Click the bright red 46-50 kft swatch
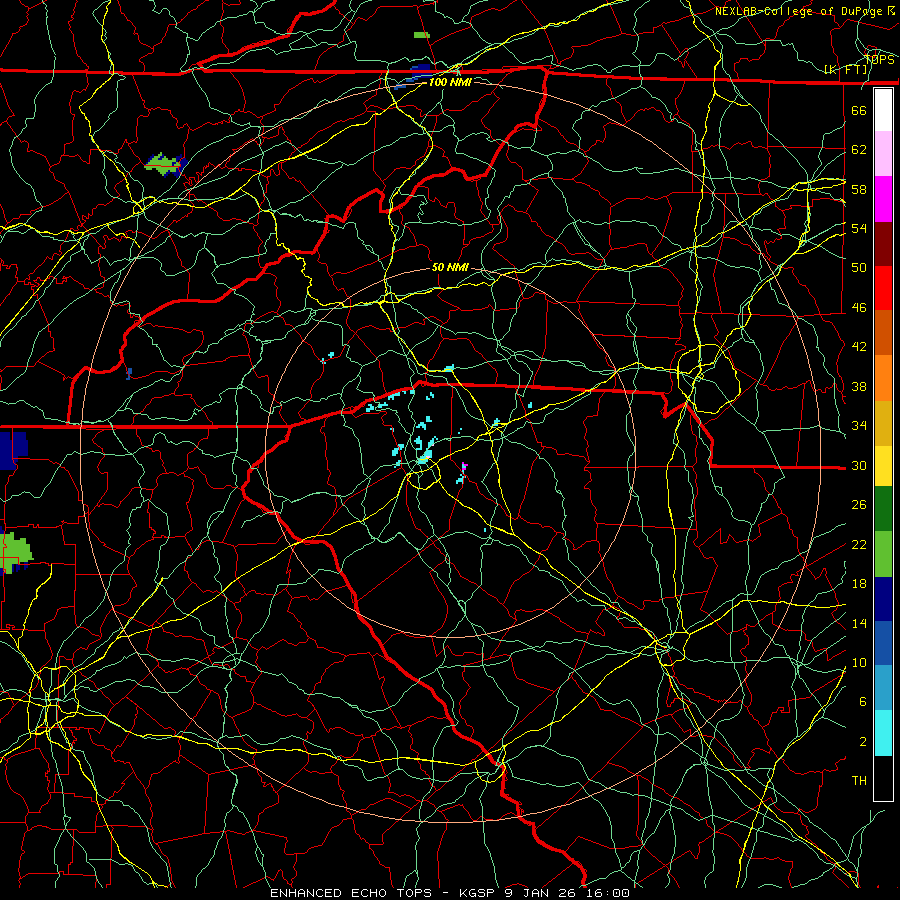This screenshot has height=900, width=900. [883, 288]
